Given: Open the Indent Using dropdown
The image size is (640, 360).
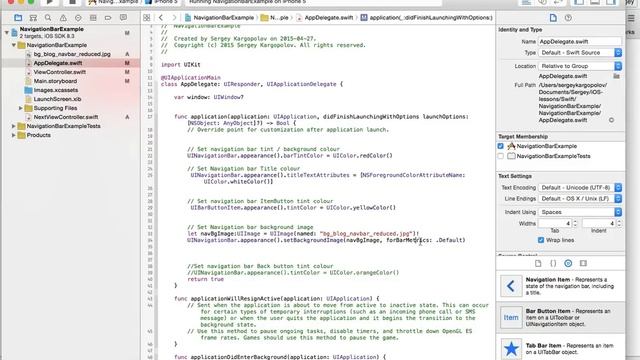Looking at the screenshot, I should pyautogui.click(x=580, y=212).
